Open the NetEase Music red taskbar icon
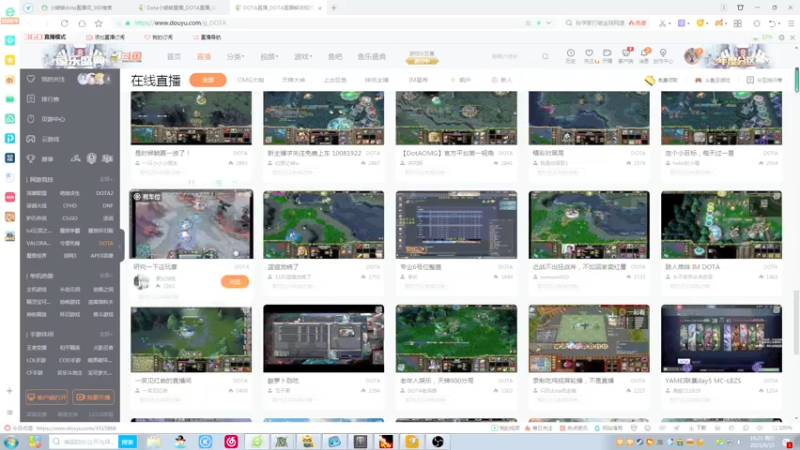Screen dimensions: 800x450 click(231, 441)
